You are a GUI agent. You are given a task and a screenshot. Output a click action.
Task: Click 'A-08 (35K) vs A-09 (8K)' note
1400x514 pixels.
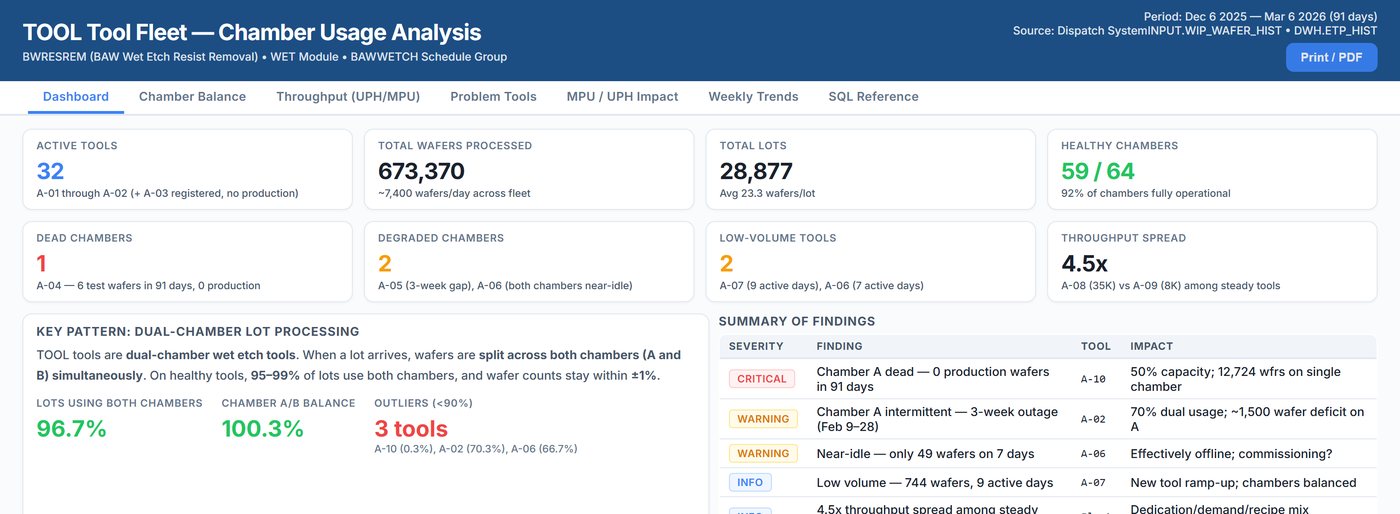coord(1170,286)
